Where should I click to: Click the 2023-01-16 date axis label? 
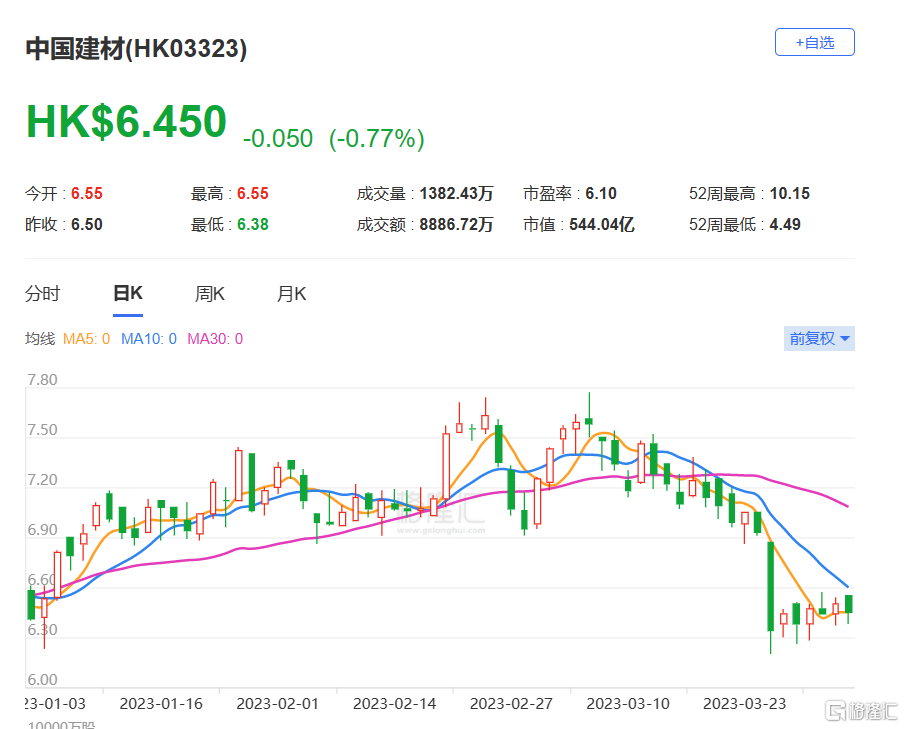(161, 704)
